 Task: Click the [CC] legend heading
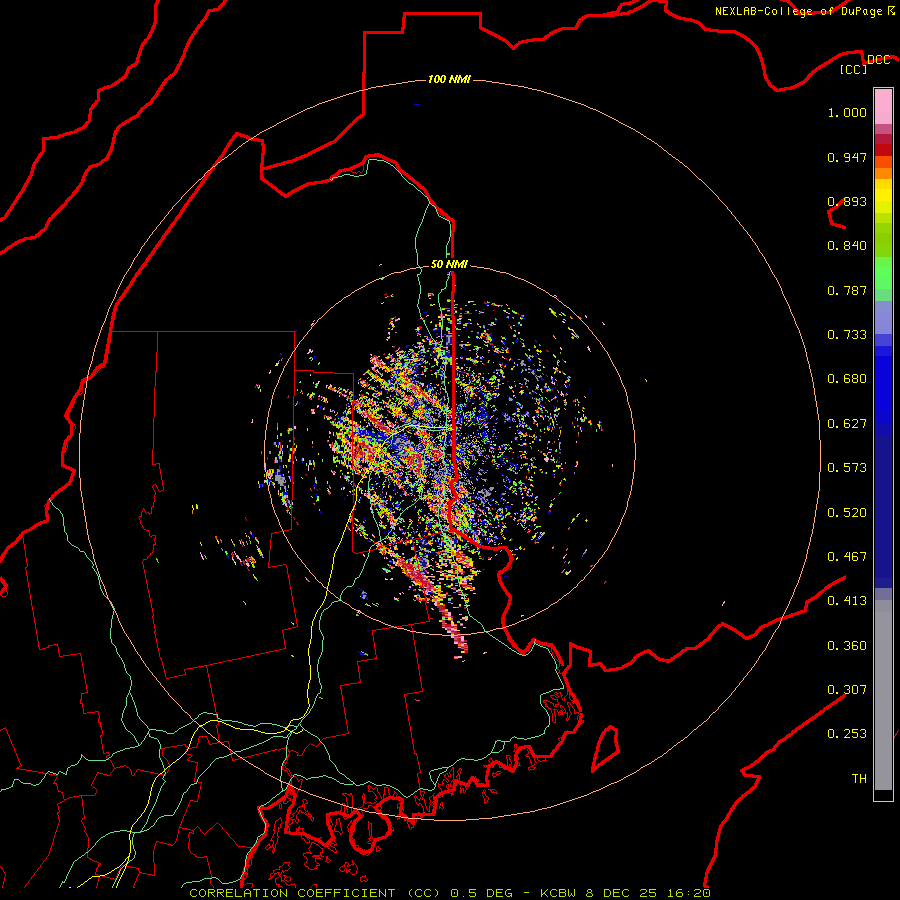click(854, 69)
